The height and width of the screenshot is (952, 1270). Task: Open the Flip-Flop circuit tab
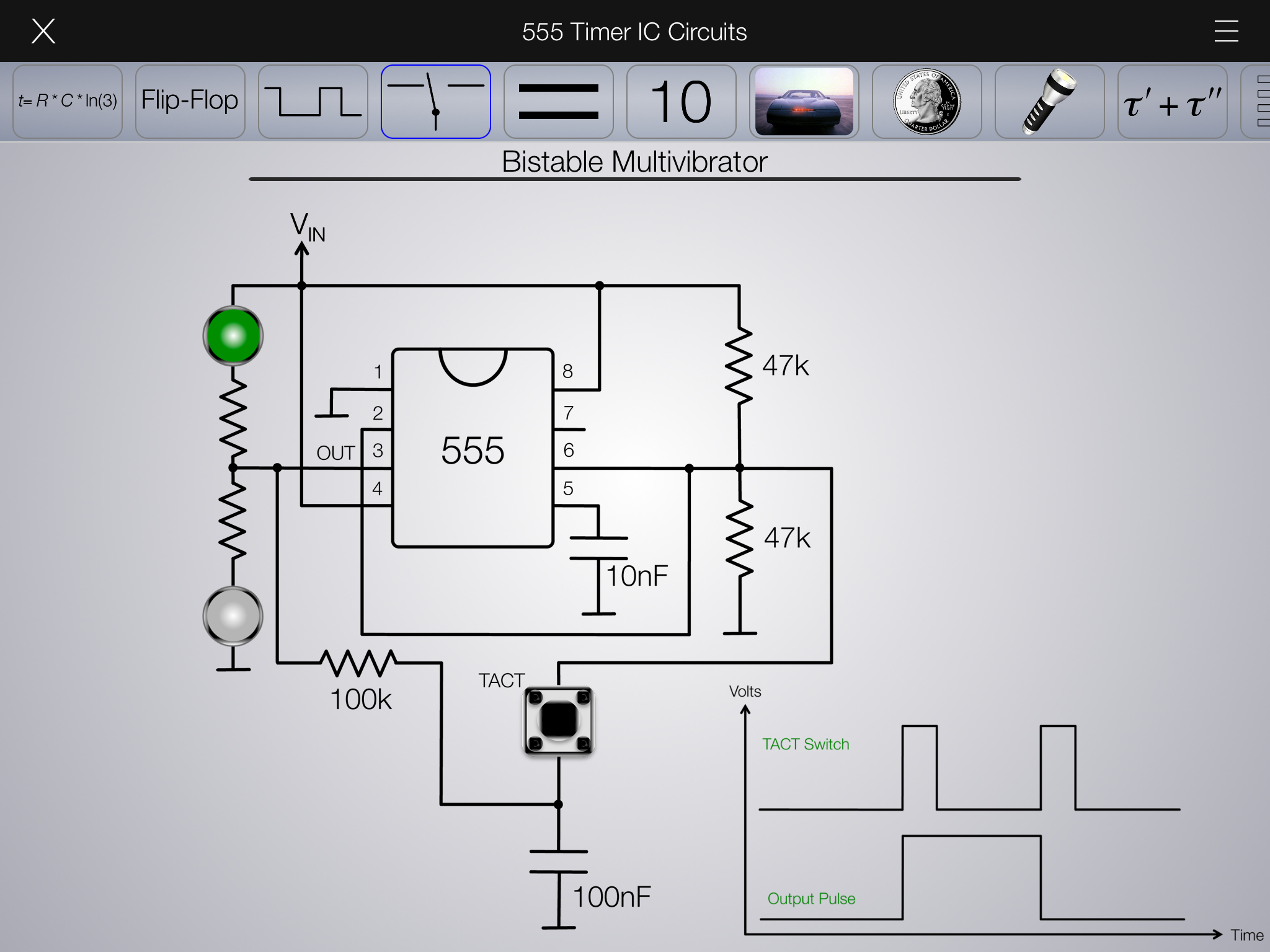tap(190, 102)
